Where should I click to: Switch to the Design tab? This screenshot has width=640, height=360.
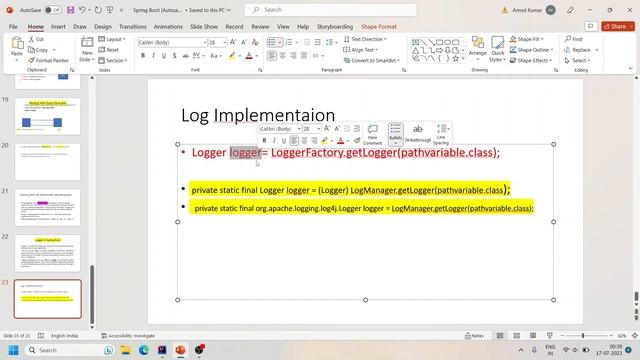[x=103, y=27]
